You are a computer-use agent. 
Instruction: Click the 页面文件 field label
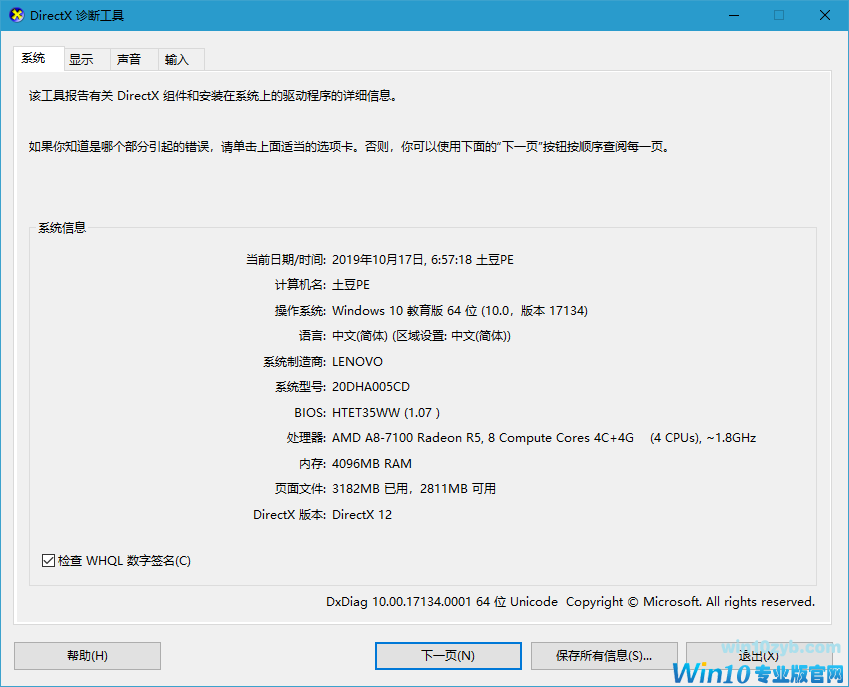[x=300, y=489]
